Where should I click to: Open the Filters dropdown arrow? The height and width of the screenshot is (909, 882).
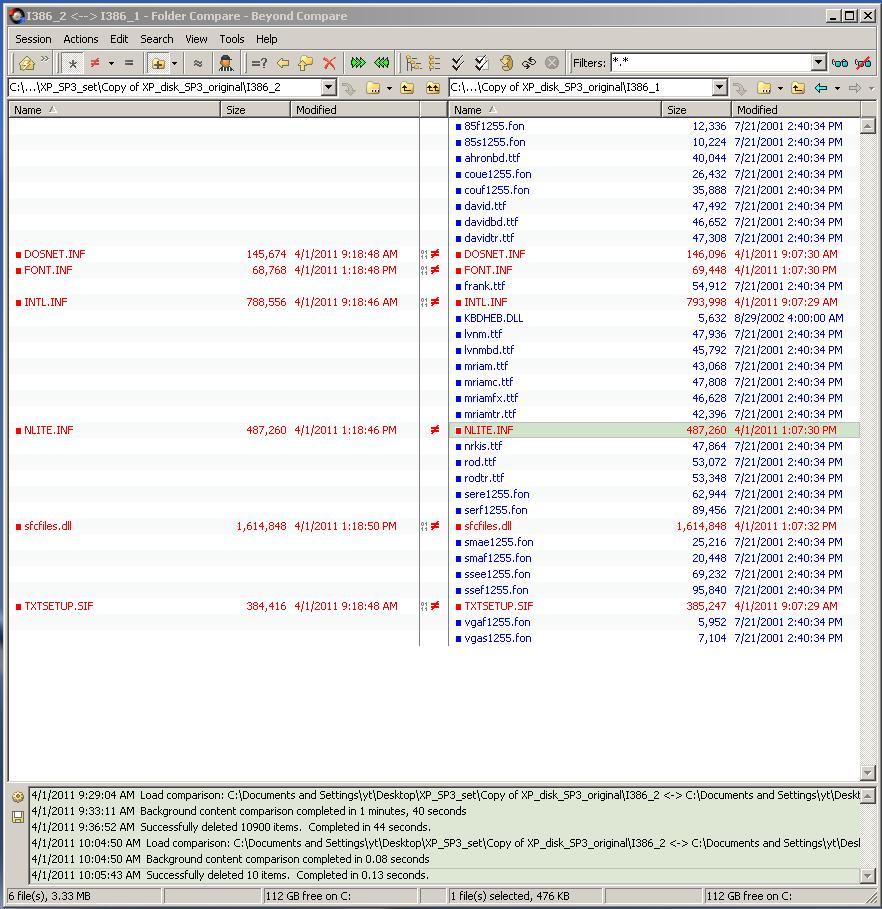click(818, 63)
